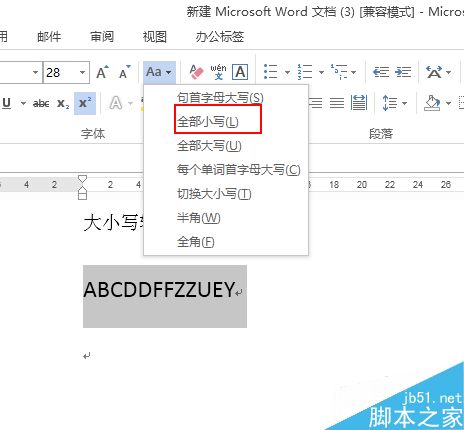Click the first-line indent ruler marker
The height and width of the screenshot is (430, 464).
point(82,179)
